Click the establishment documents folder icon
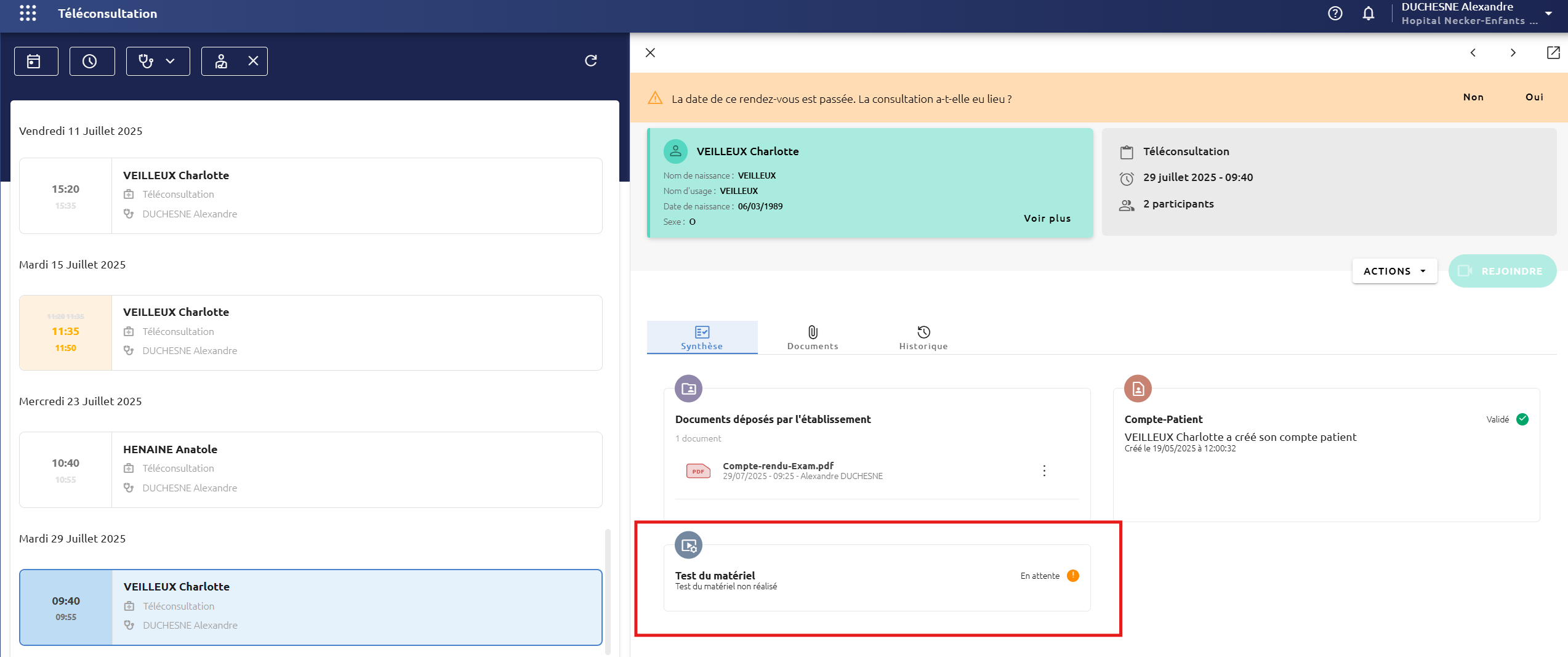Image resolution: width=1568 pixels, height=657 pixels. pyautogui.click(x=688, y=389)
